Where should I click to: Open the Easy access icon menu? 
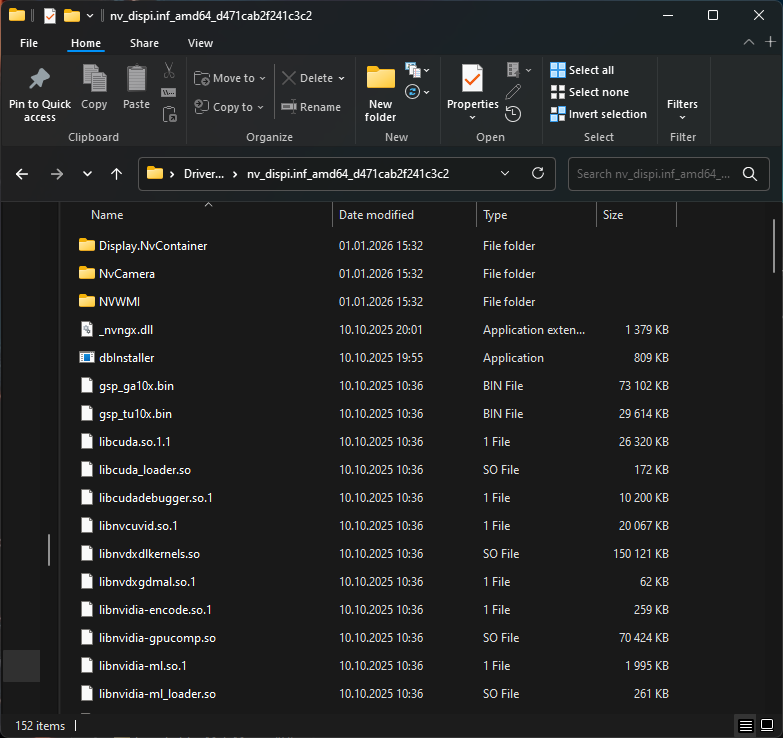[x=417, y=92]
